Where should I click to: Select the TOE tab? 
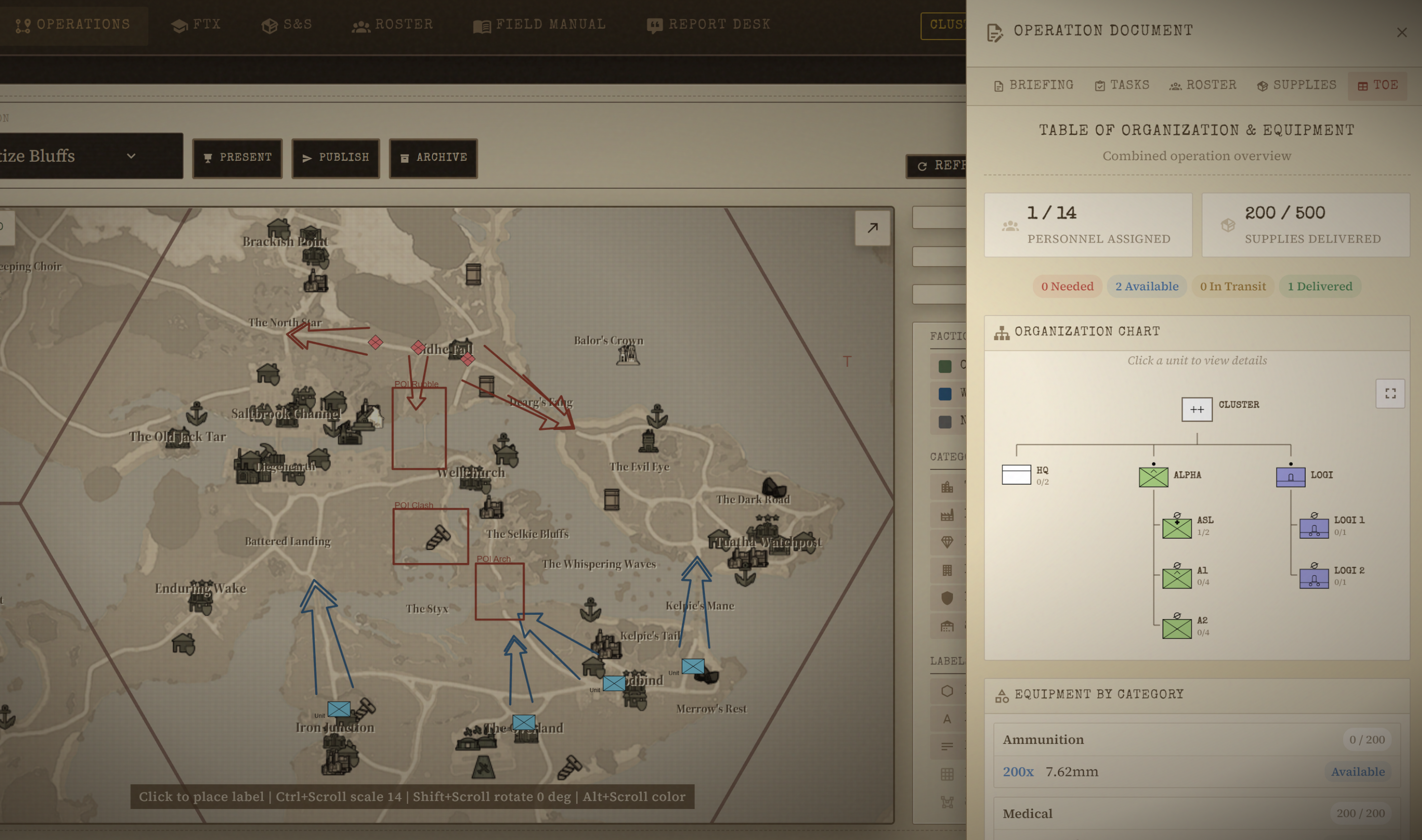pos(1377,85)
